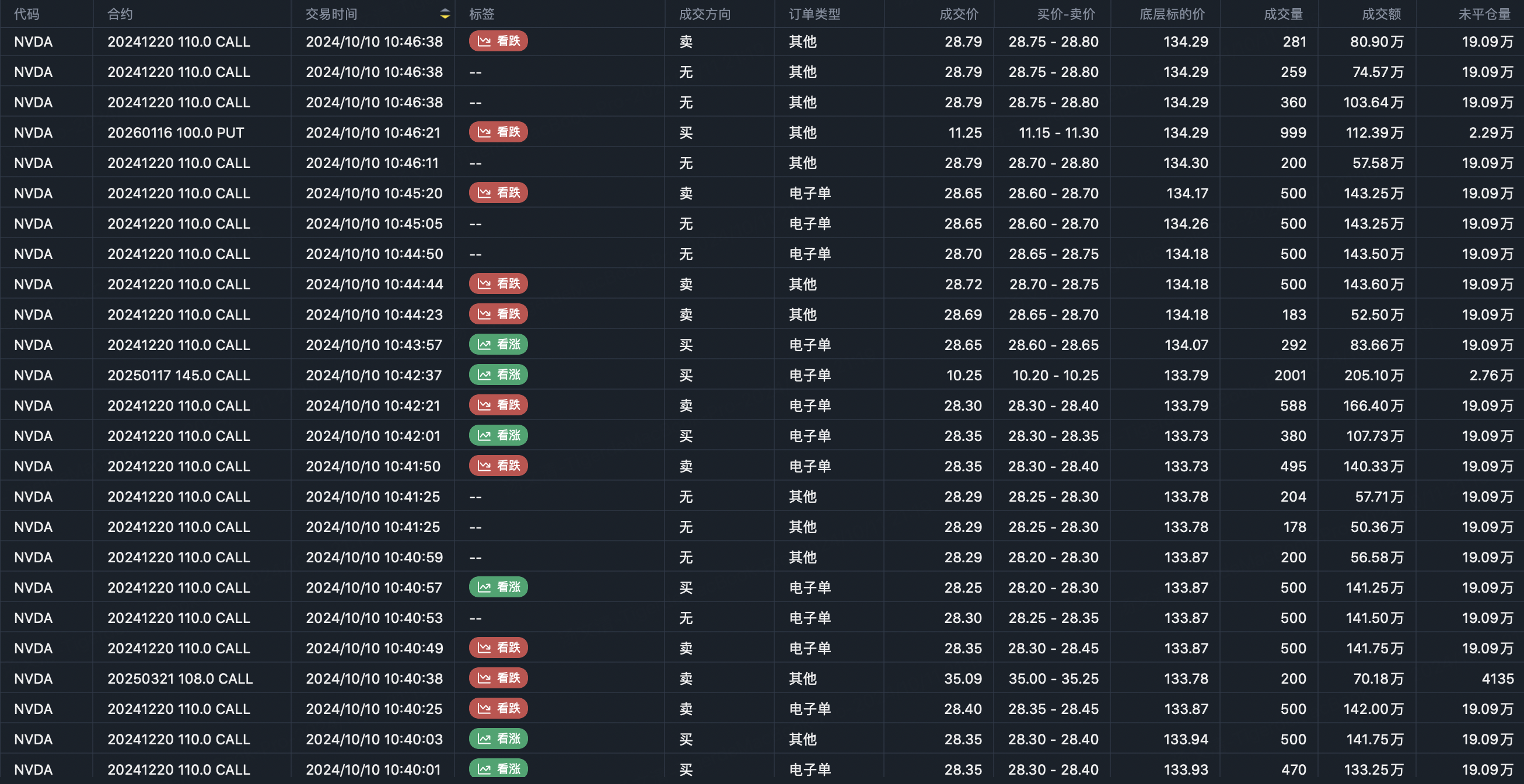Click the 看涨 tag at 10:40:03
The height and width of the screenshot is (784, 1524).
498,739
